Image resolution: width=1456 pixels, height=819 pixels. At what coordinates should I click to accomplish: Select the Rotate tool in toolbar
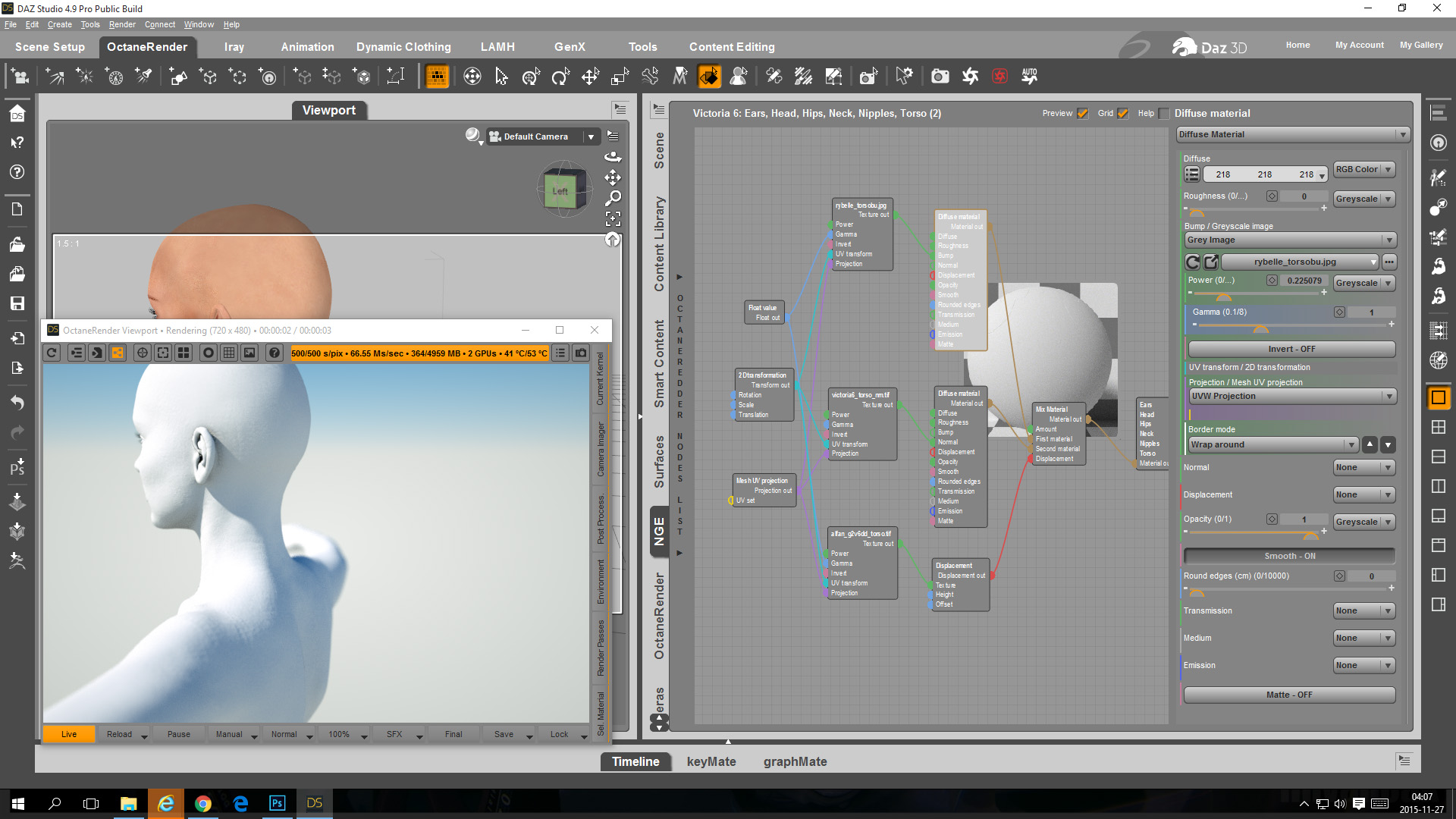[560, 76]
